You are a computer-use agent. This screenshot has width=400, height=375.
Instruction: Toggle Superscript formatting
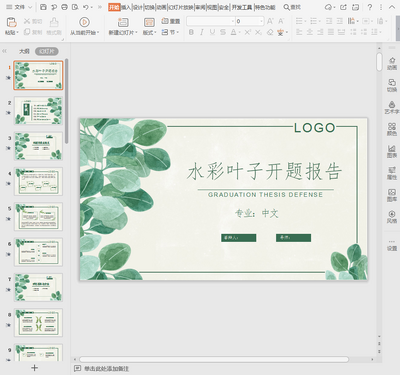pos(247,32)
